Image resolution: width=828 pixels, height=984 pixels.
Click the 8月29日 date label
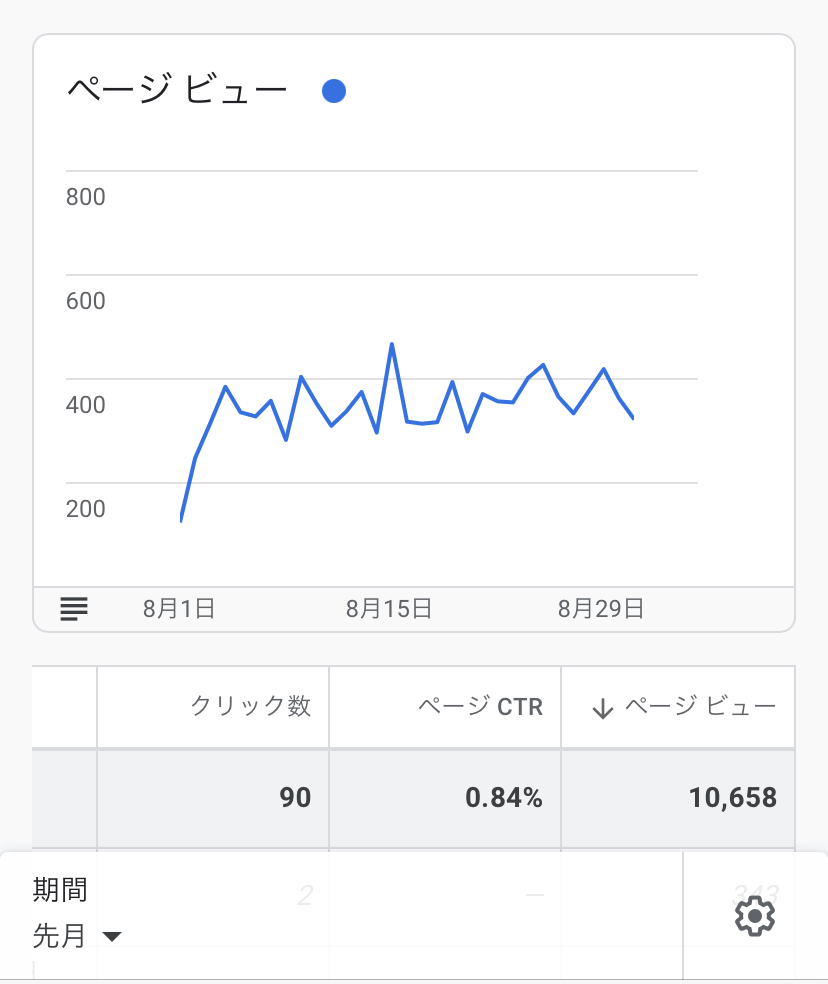point(600,608)
